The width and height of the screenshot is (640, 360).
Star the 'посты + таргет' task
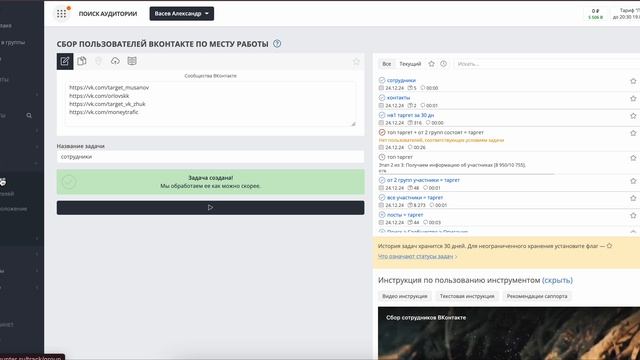tap(633, 216)
